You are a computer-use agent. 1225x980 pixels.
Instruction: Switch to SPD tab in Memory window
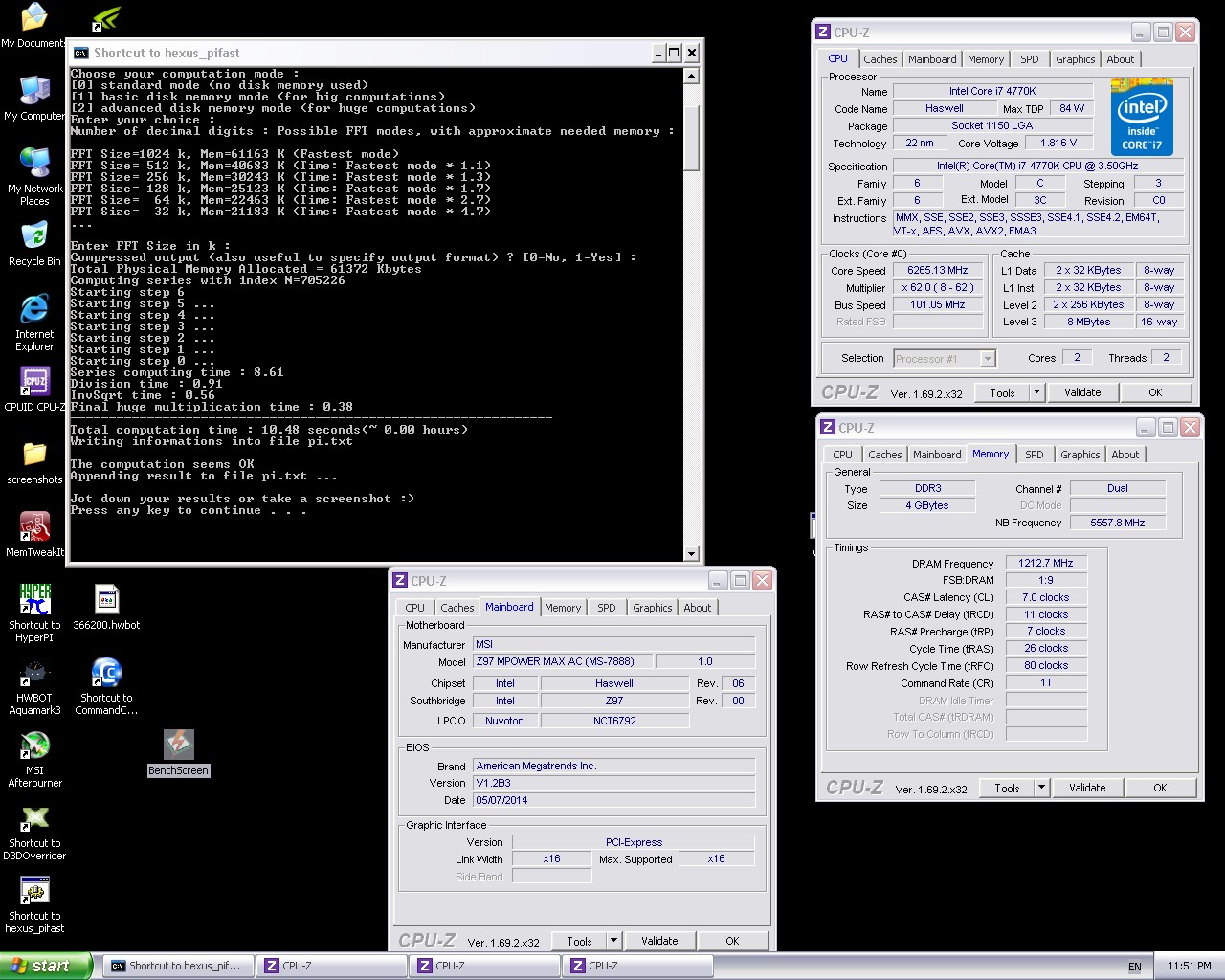(1034, 455)
